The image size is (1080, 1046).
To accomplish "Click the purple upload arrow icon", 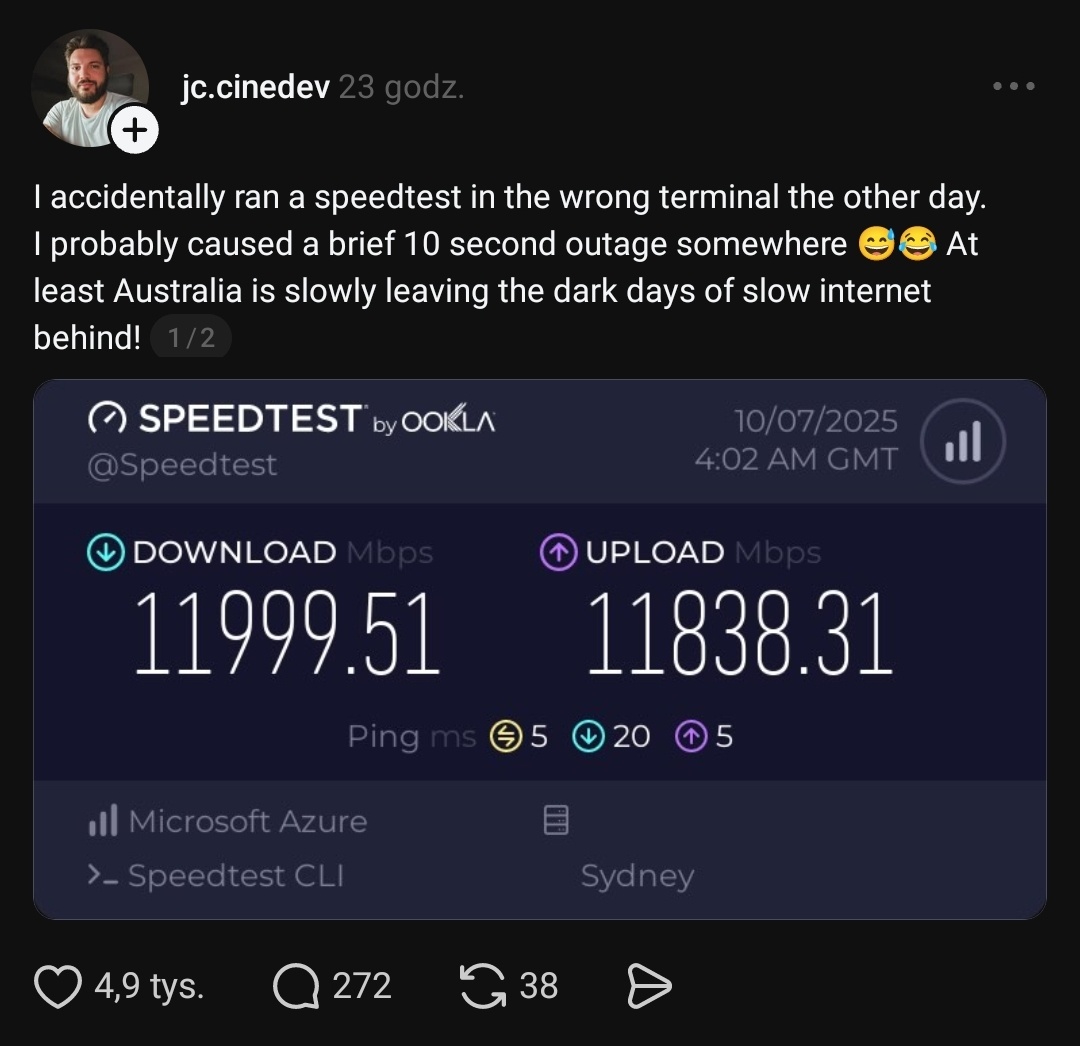I will coord(559,553).
